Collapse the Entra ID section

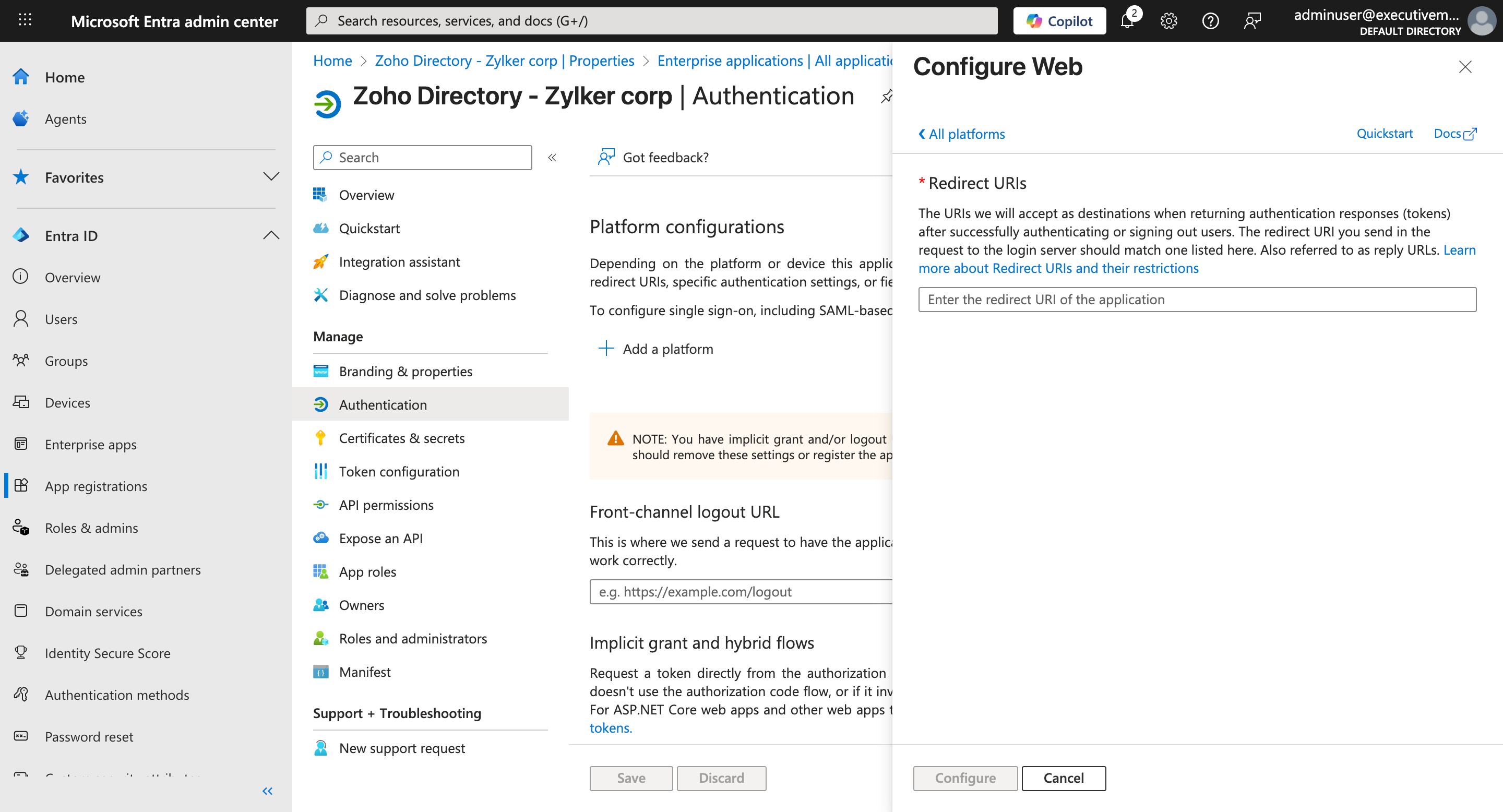[271, 236]
